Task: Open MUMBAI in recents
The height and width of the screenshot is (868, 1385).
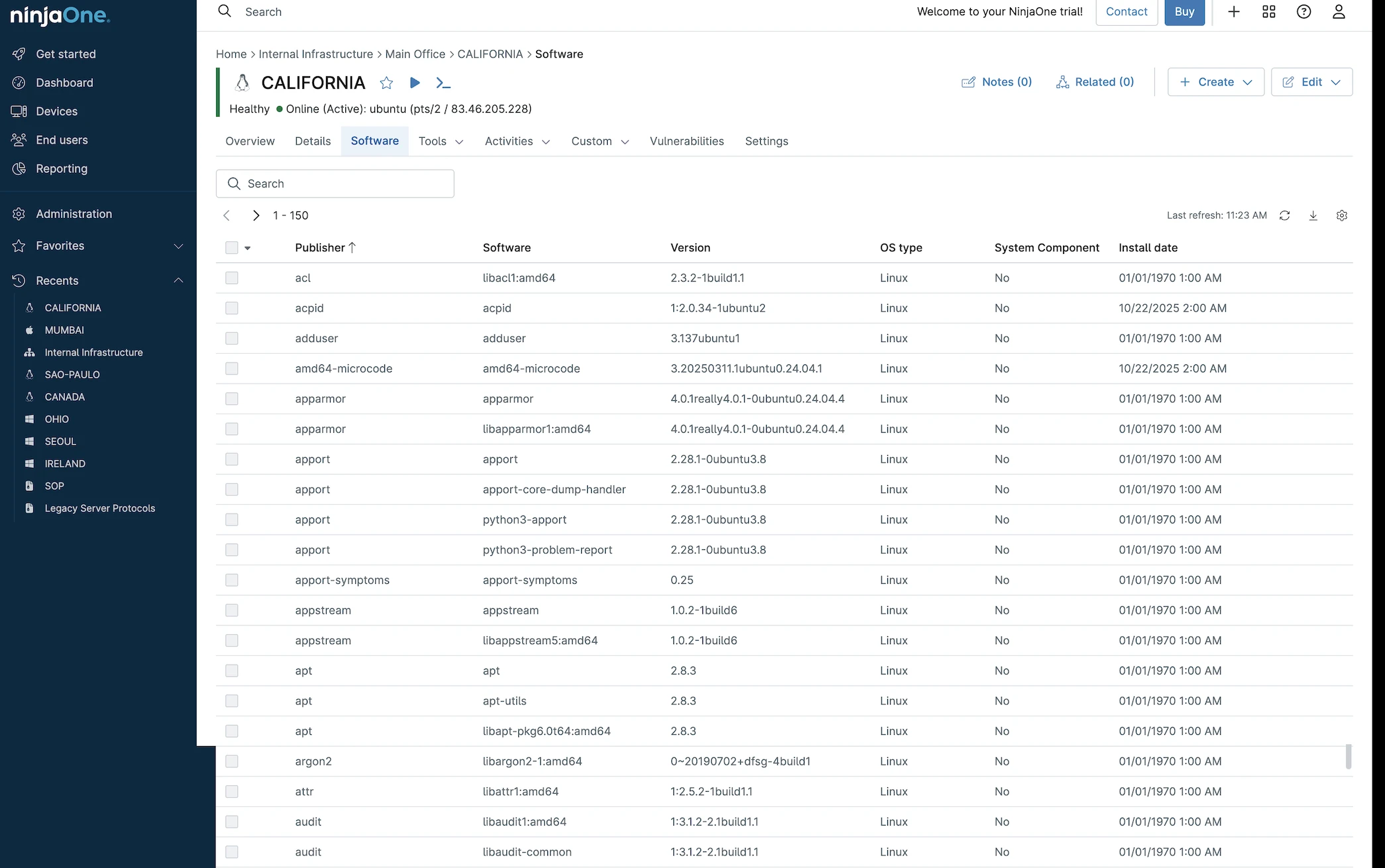Action: [x=64, y=330]
